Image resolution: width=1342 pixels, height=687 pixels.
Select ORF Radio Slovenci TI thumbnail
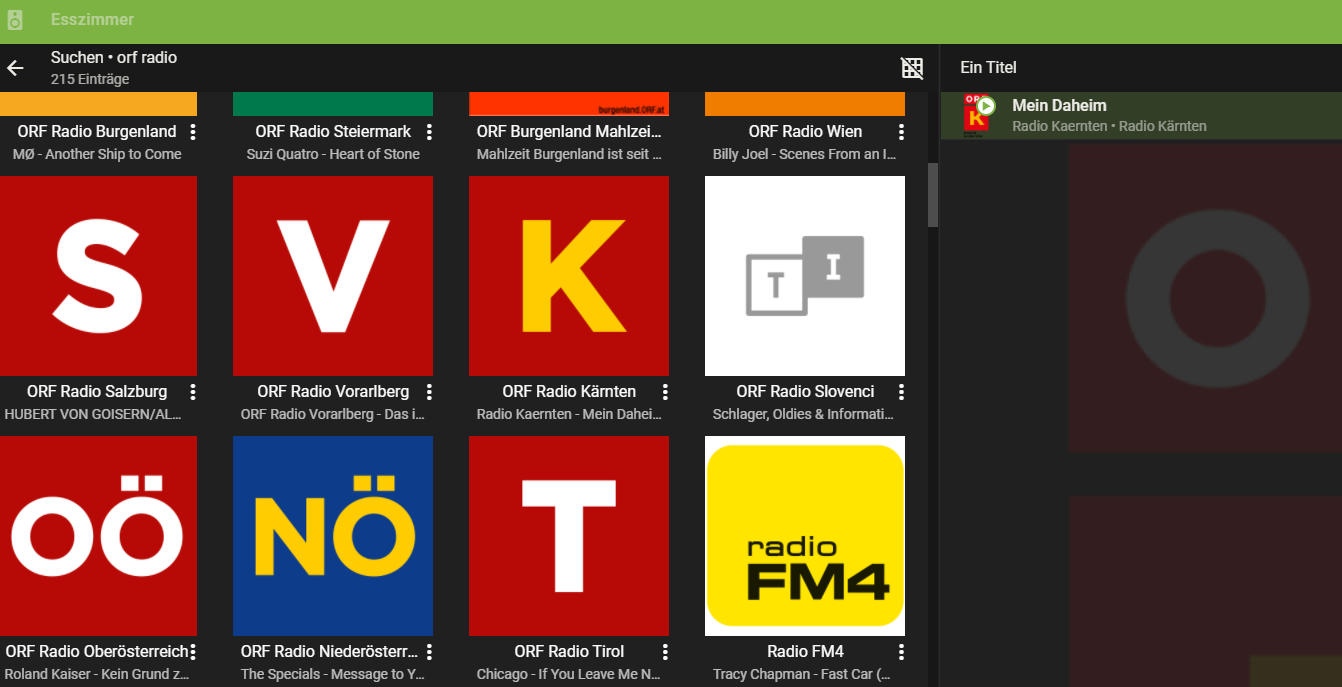(805, 276)
